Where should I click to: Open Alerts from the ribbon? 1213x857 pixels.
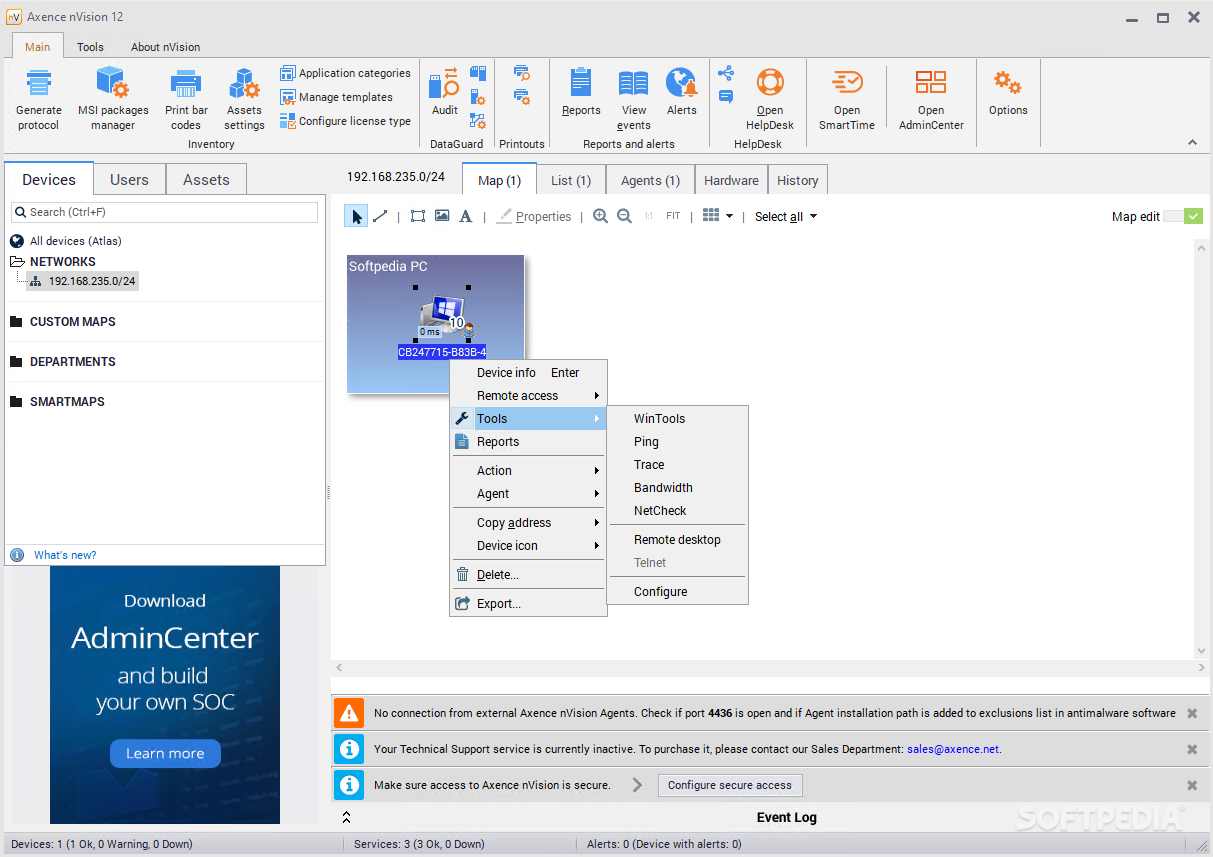pos(682,92)
